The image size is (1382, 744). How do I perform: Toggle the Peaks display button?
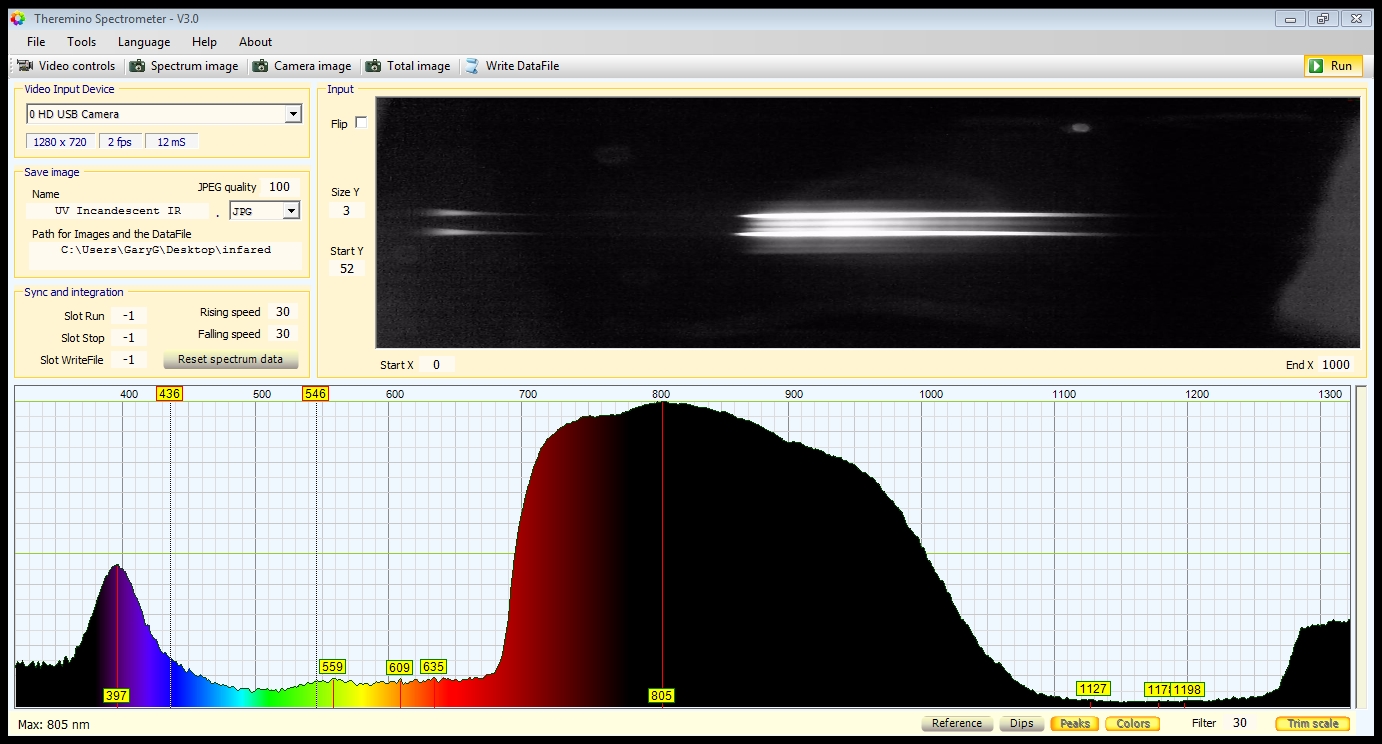pos(1074,723)
